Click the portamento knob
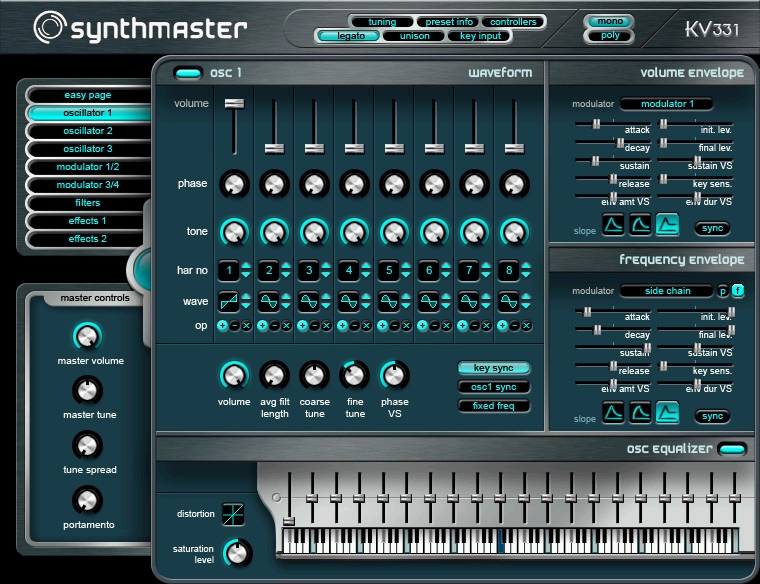 point(87,500)
